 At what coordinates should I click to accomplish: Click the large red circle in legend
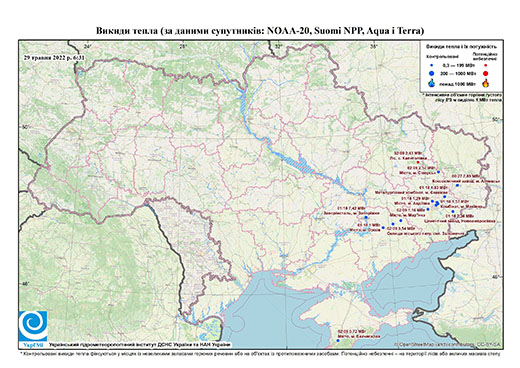(x=485, y=74)
